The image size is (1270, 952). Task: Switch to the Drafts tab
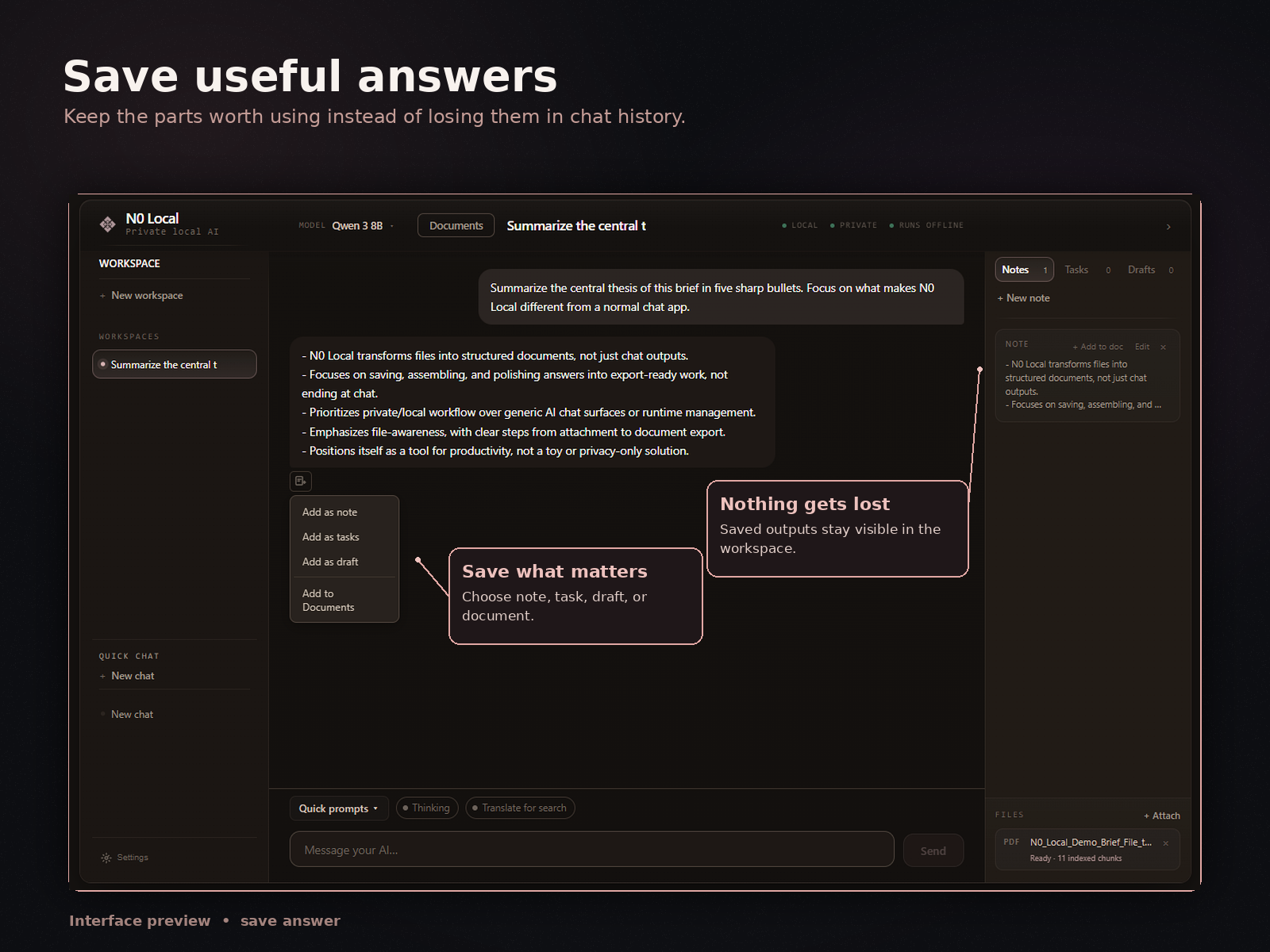tap(1150, 270)
